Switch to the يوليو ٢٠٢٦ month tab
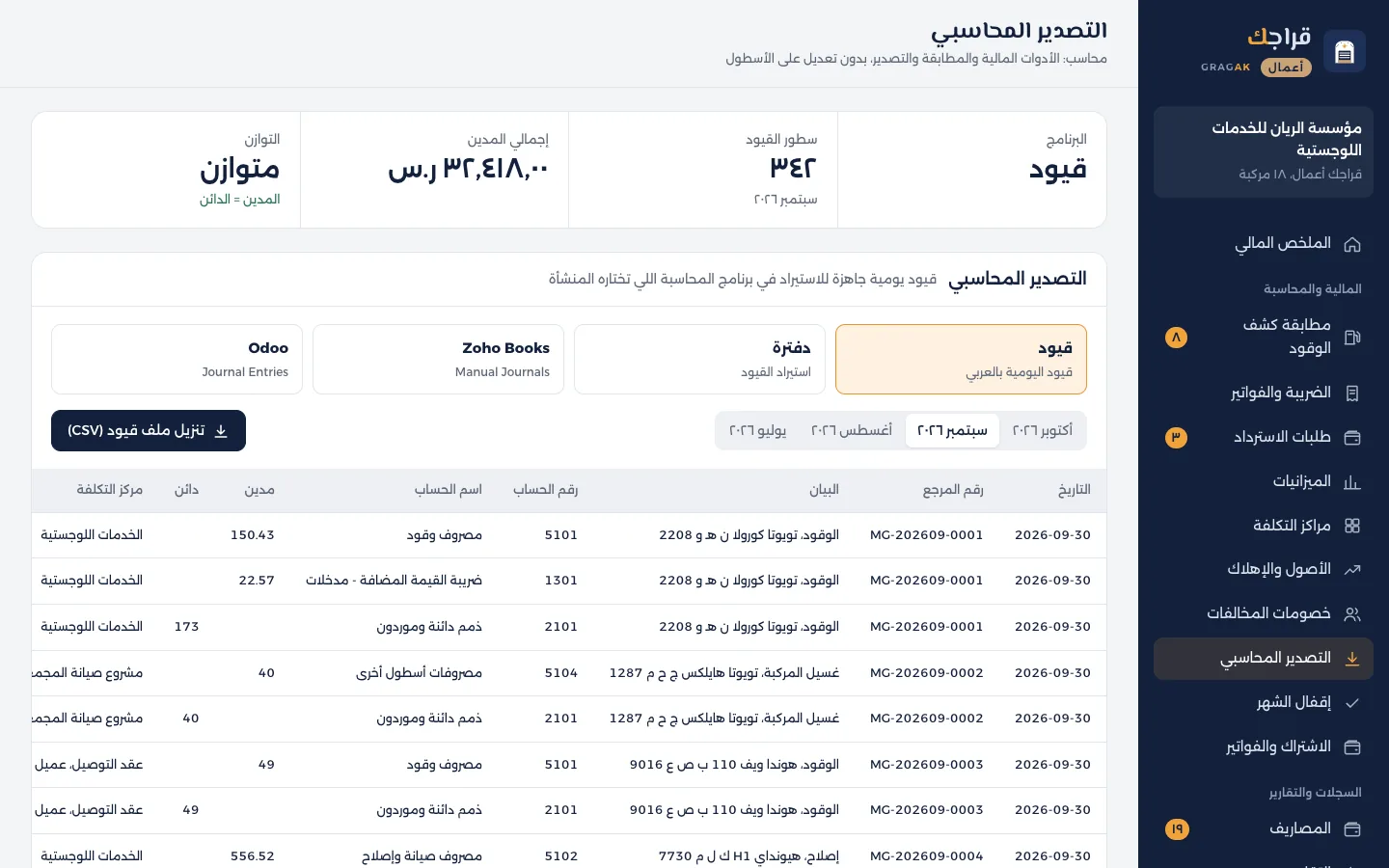1389x868 pixels. pyautogui.click(x=758, y=430)
